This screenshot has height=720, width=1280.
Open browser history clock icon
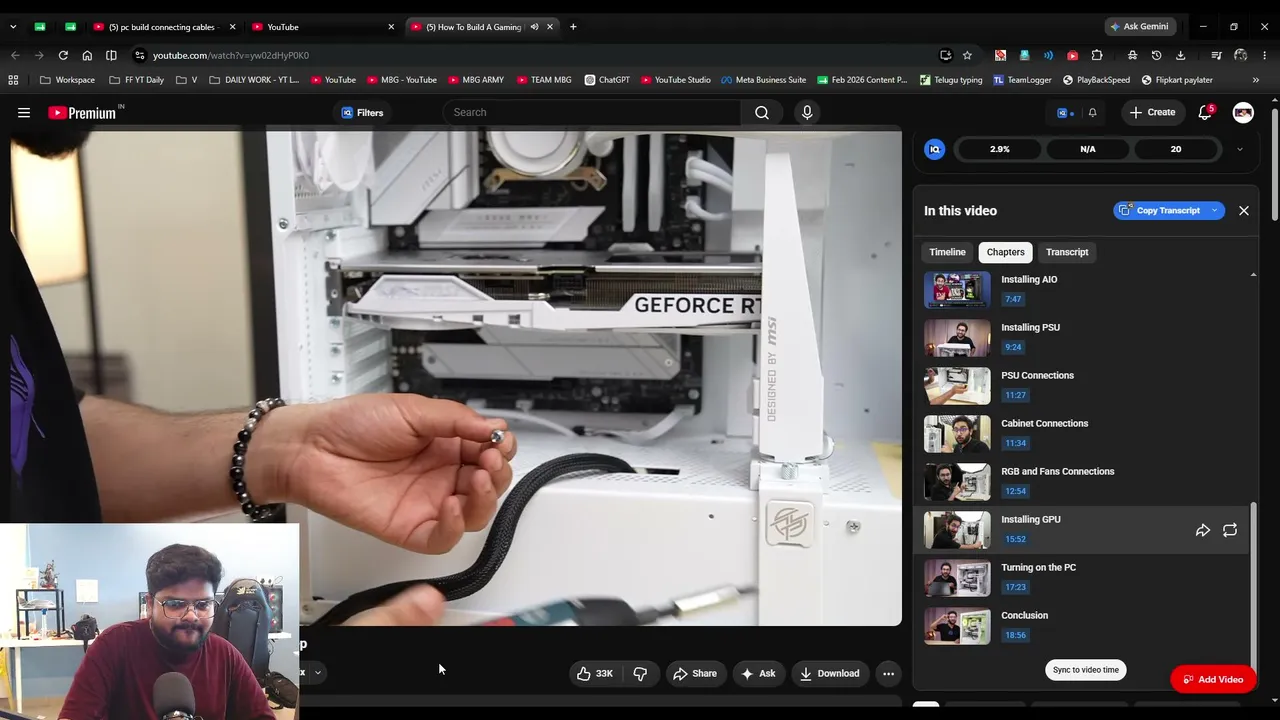click(1157, 55)
